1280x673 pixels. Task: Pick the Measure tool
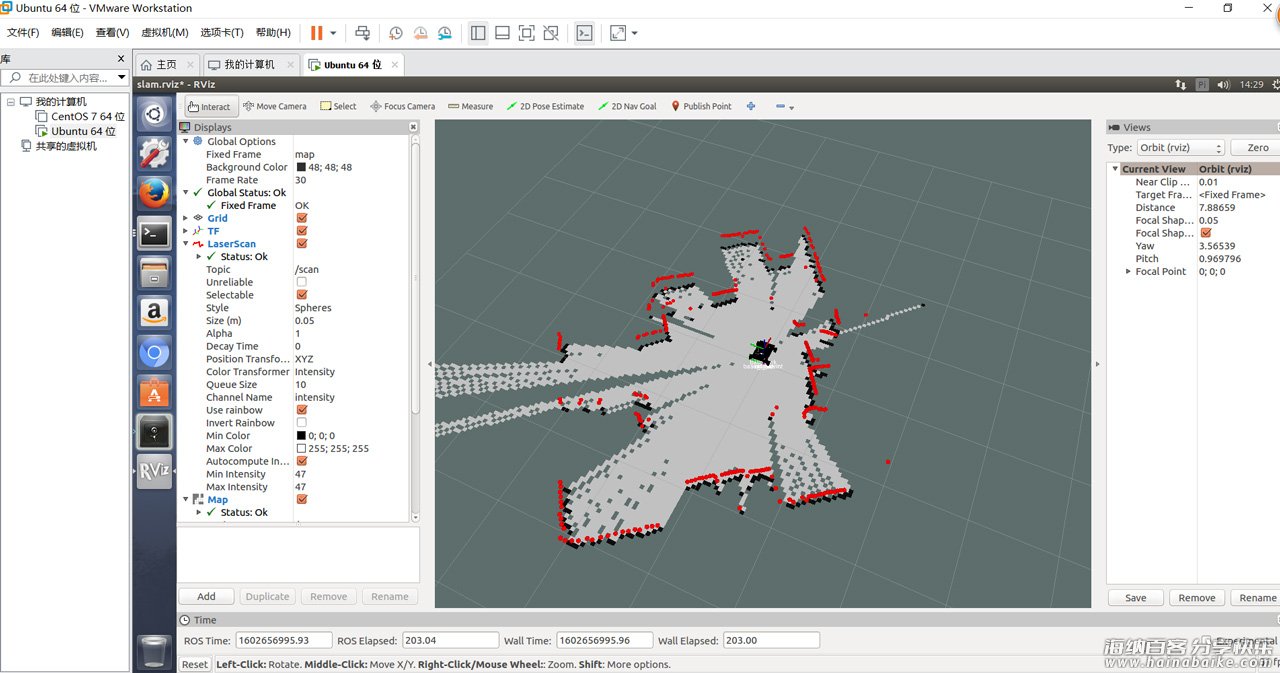click(470, 106)
